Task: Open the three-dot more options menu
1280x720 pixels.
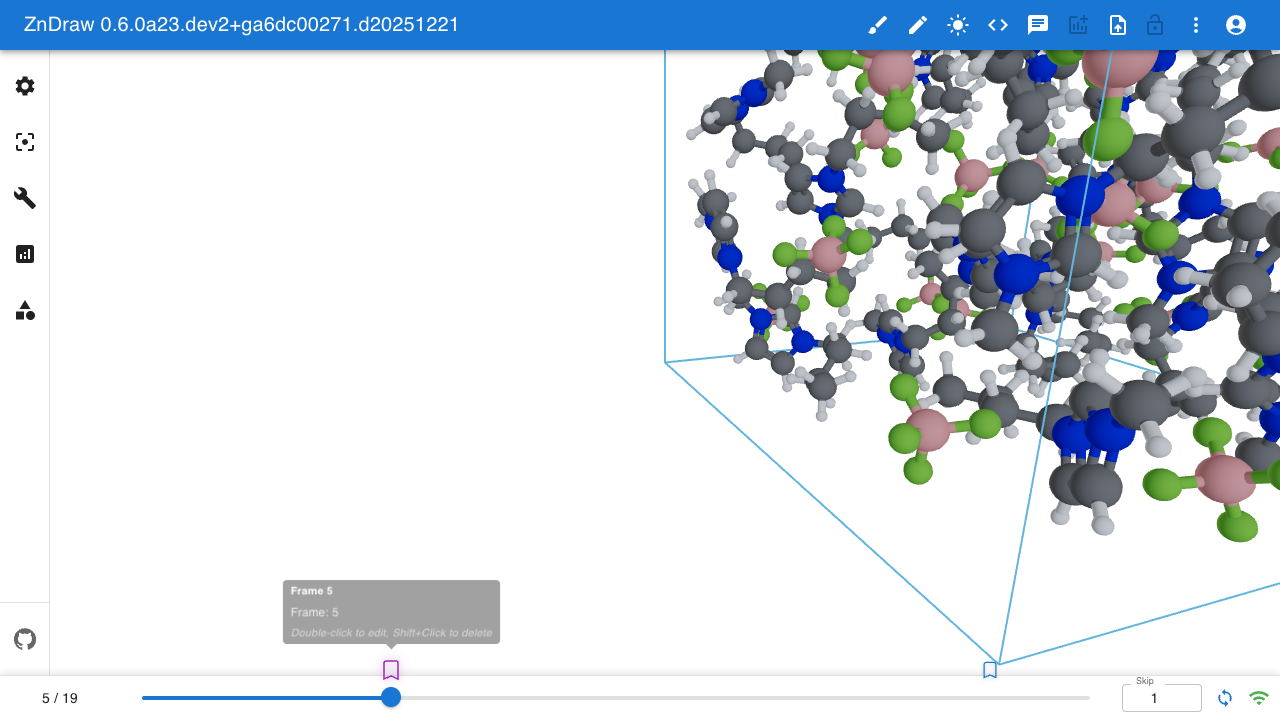Action: [x=1196, y=25]
